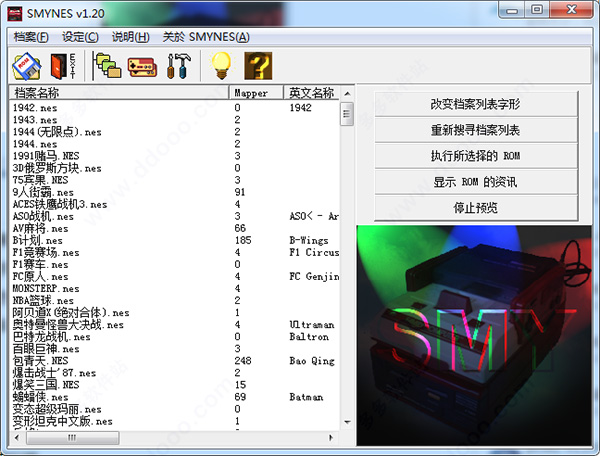The image size is (600, 456).
Task: Click the English name Batman cell
Action: point(306,397)
